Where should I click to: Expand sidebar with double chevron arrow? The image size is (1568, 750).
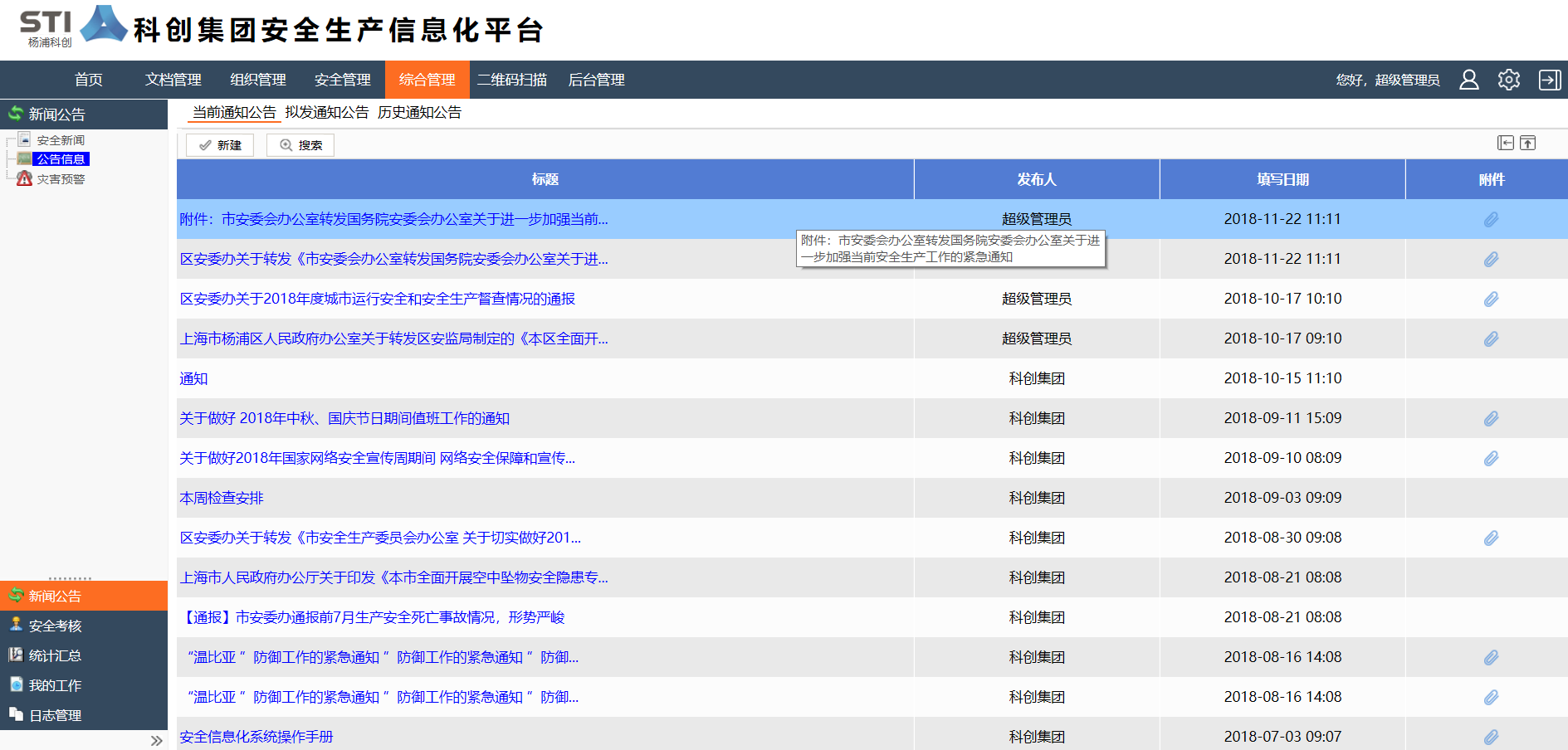156,741
